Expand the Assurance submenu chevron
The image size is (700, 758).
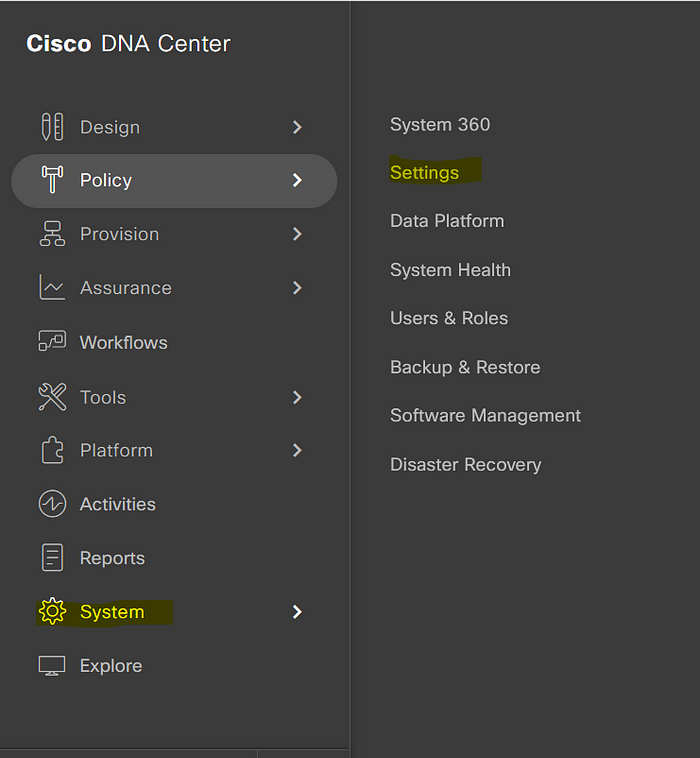click(297, 288)
